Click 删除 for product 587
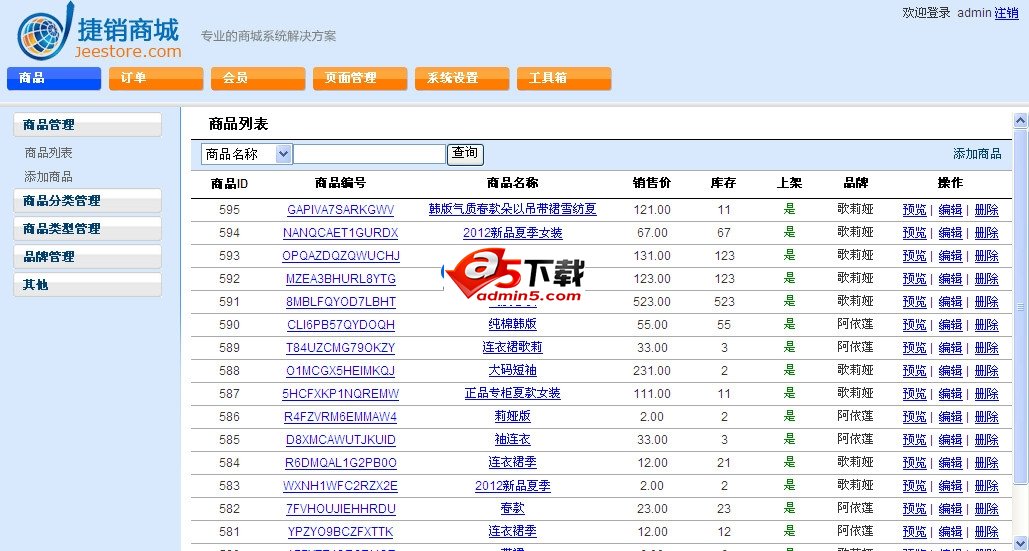The width and height of the screenshot is (1029, 551). [986, 394]
